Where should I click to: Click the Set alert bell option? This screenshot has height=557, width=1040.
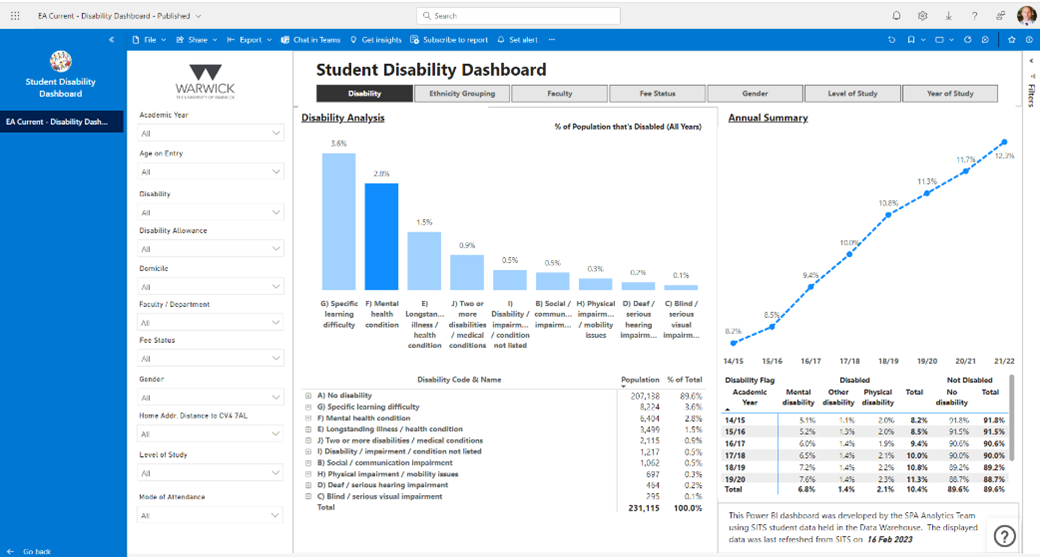517,40
